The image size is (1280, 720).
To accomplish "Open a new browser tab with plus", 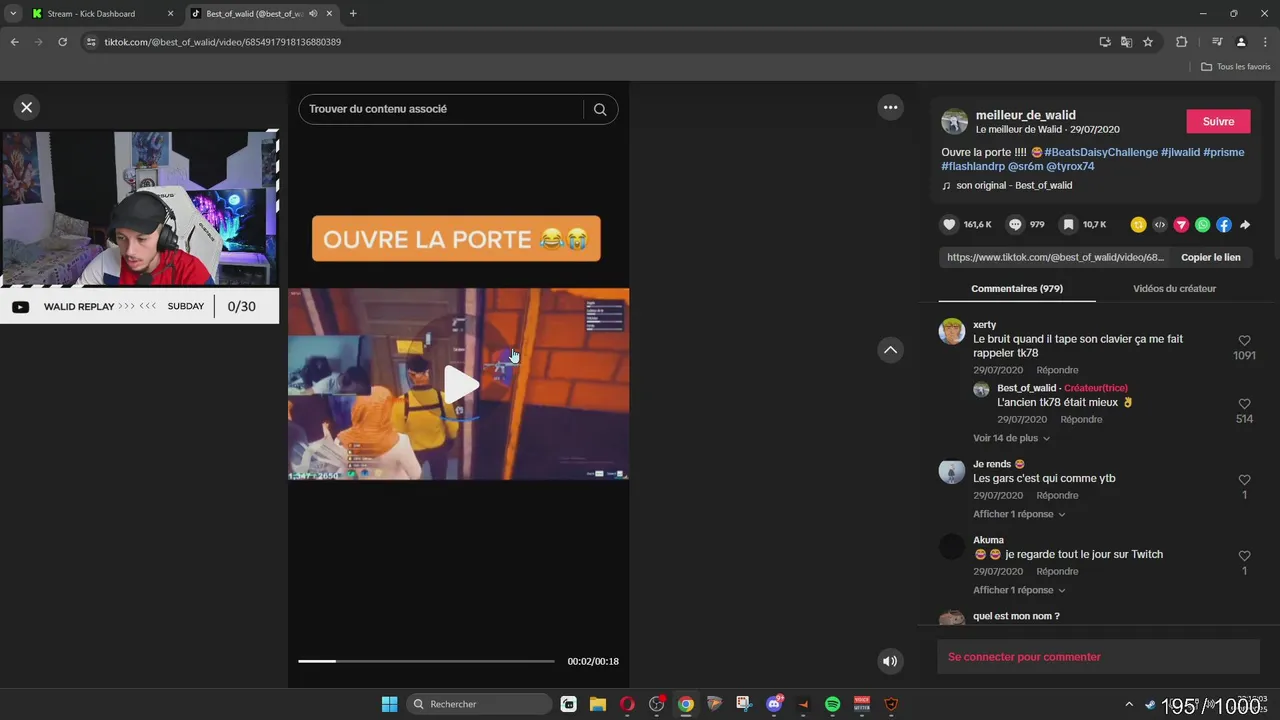I will click(x=353, y=14).
